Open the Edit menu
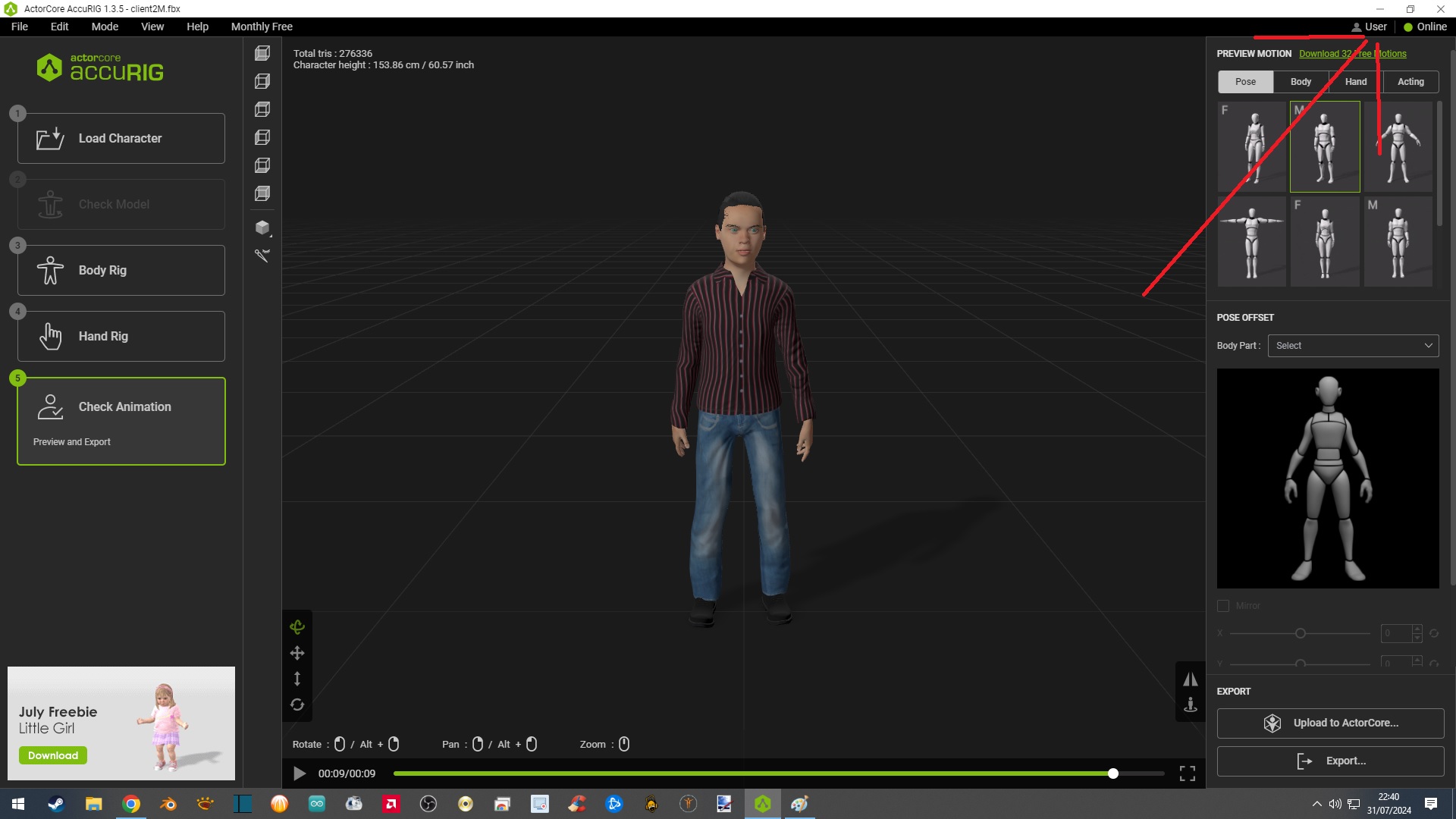Image resolution: width=1456 pixels, height=819 pixels. (59, 27)
